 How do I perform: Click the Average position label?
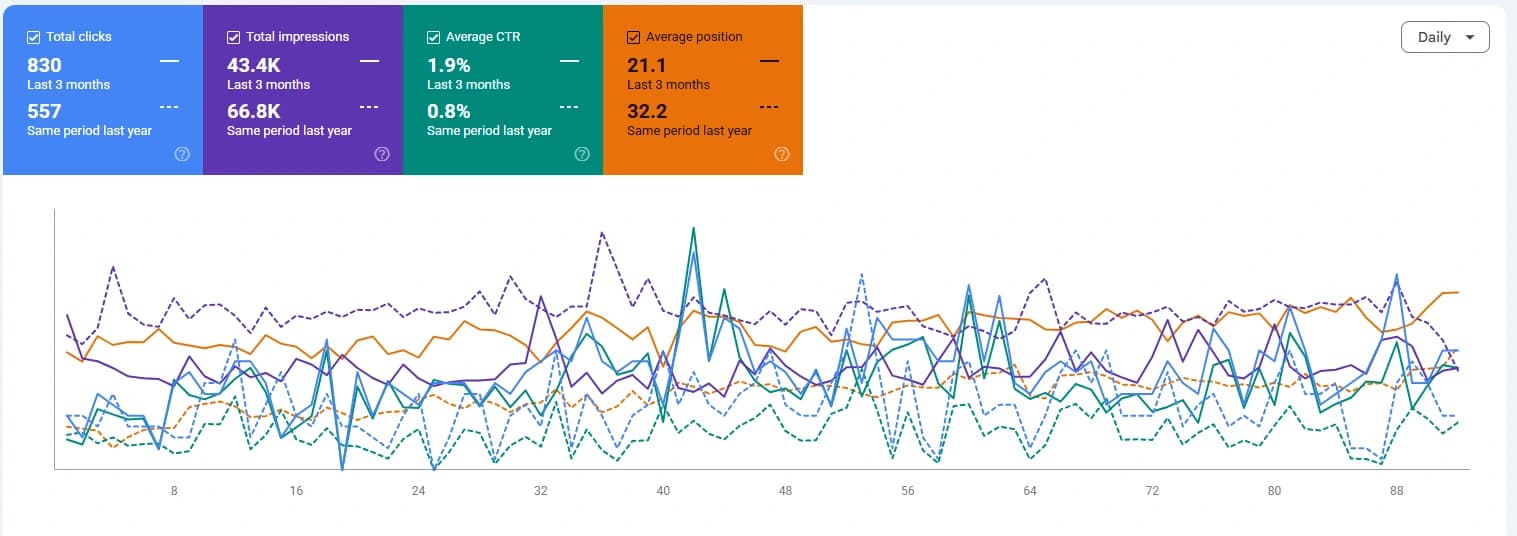click(694, 37)
